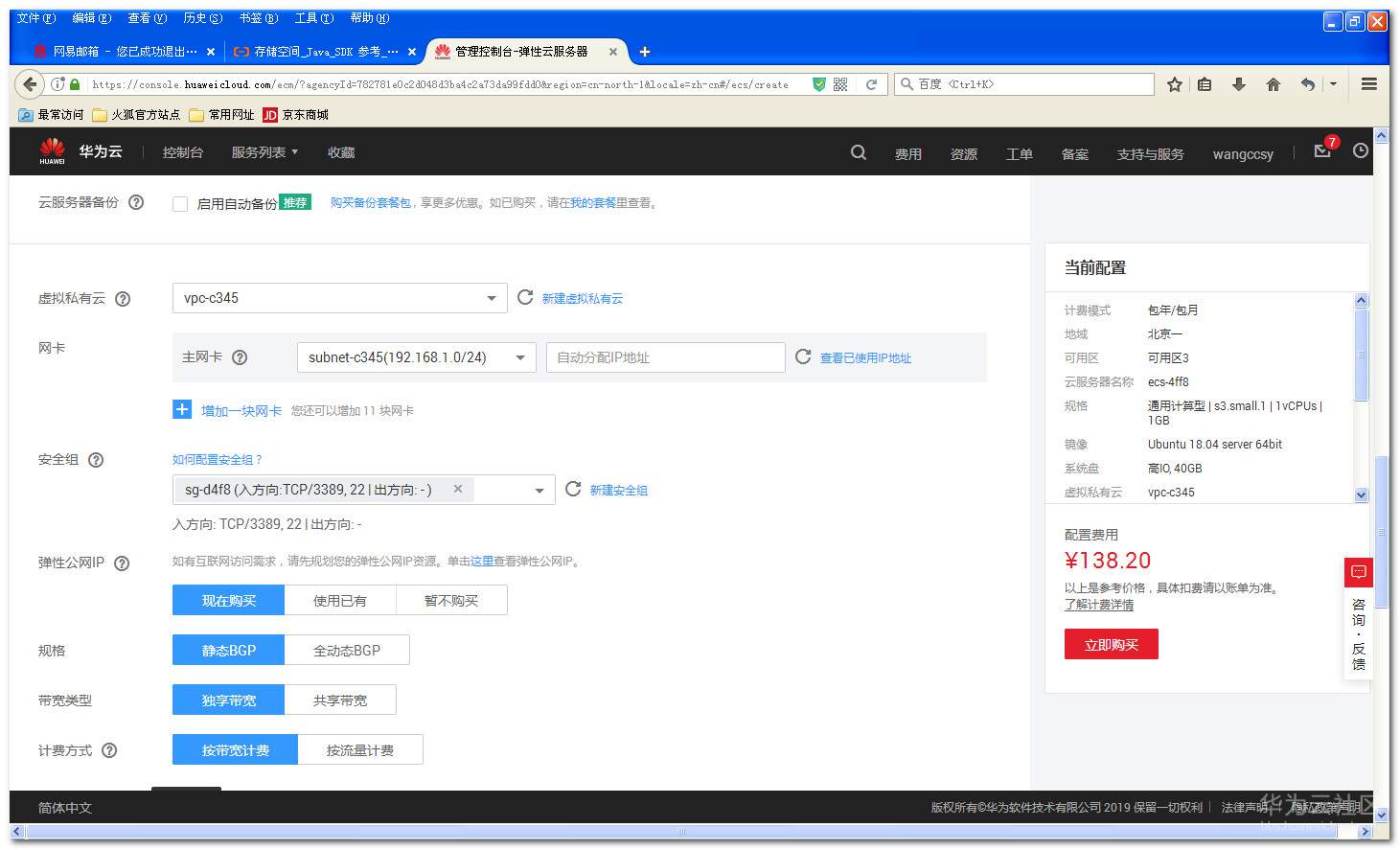Open Firefox hamburger menu
This screenshot has width=1400, height=850.
tap(1369, 84)
